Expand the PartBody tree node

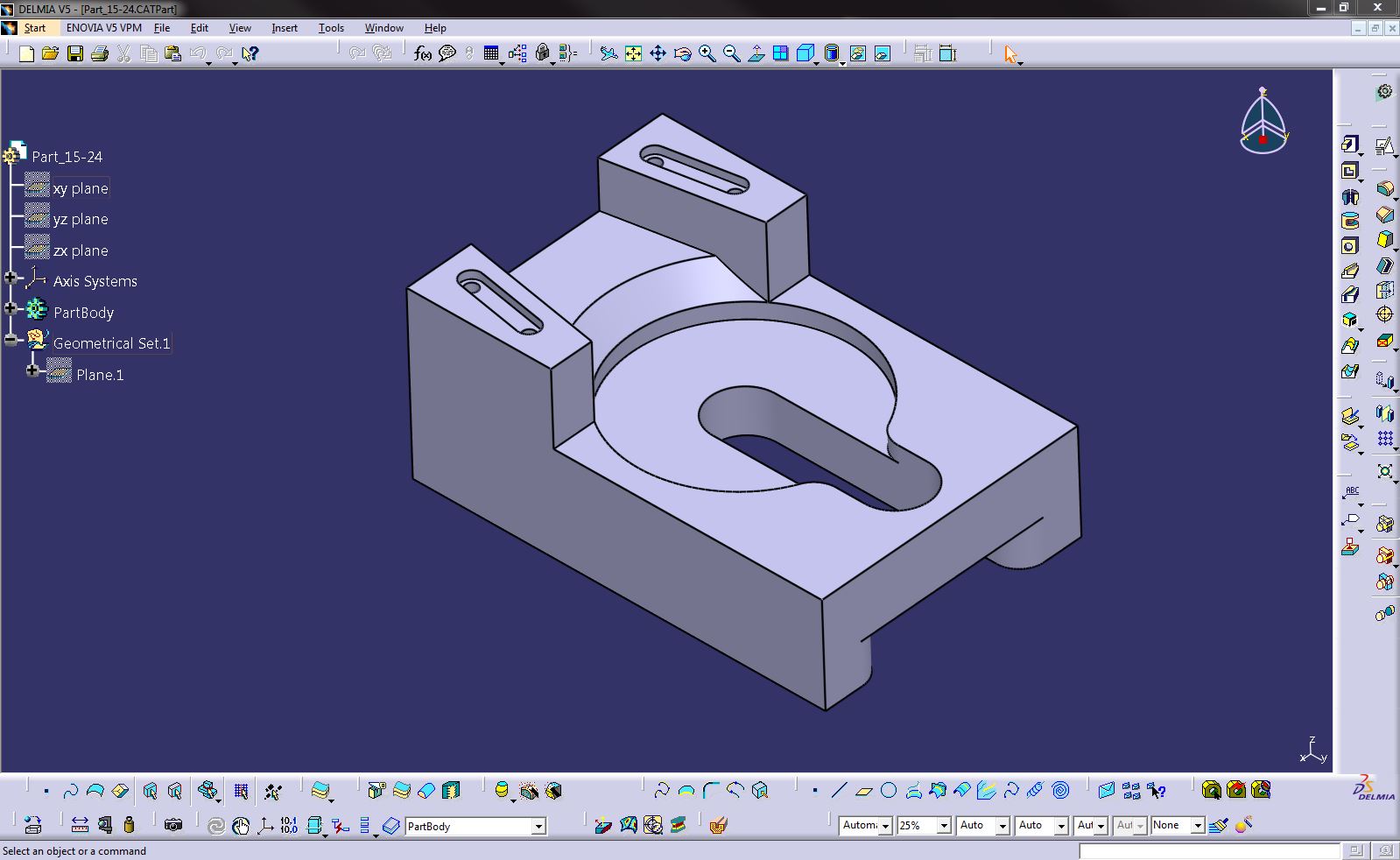tap(11, 308)
